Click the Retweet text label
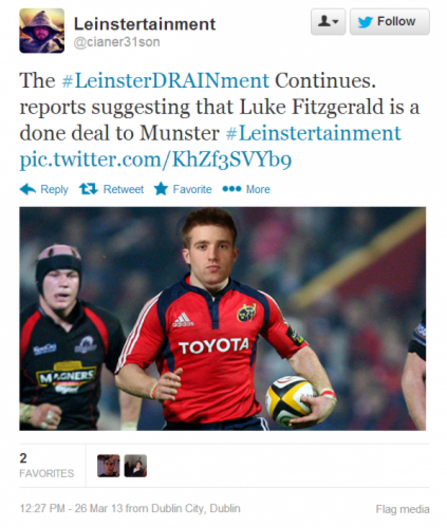This screenshot has height=528, width=447. 124,189
